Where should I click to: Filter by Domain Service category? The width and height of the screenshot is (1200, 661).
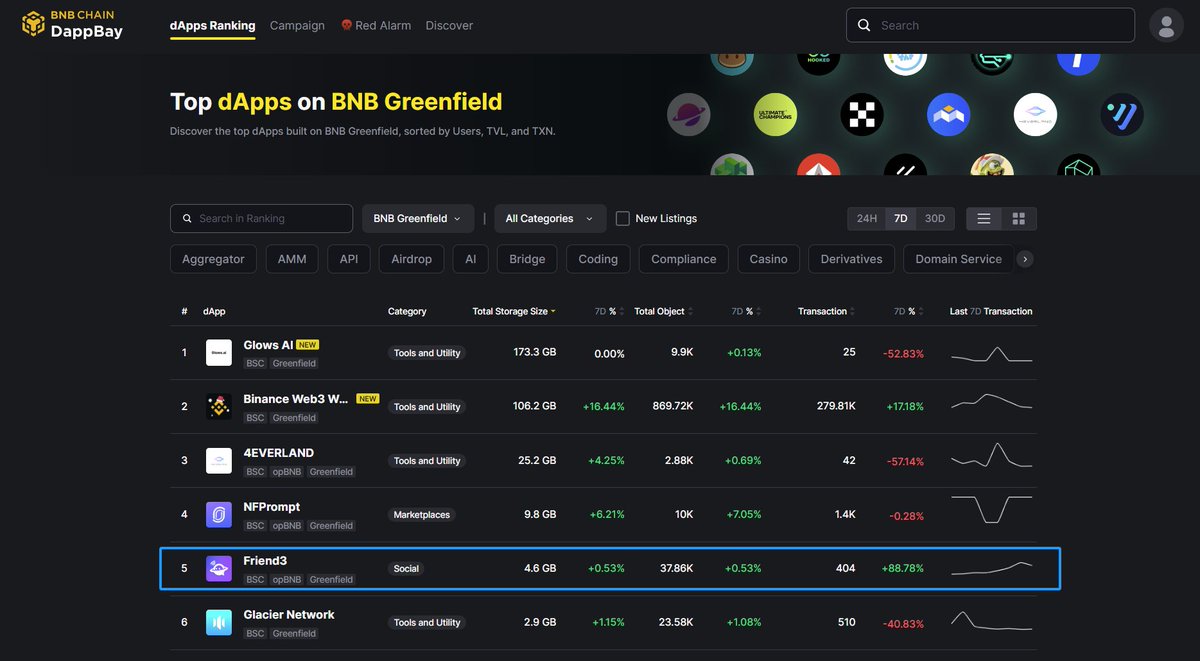pos(958,259)
